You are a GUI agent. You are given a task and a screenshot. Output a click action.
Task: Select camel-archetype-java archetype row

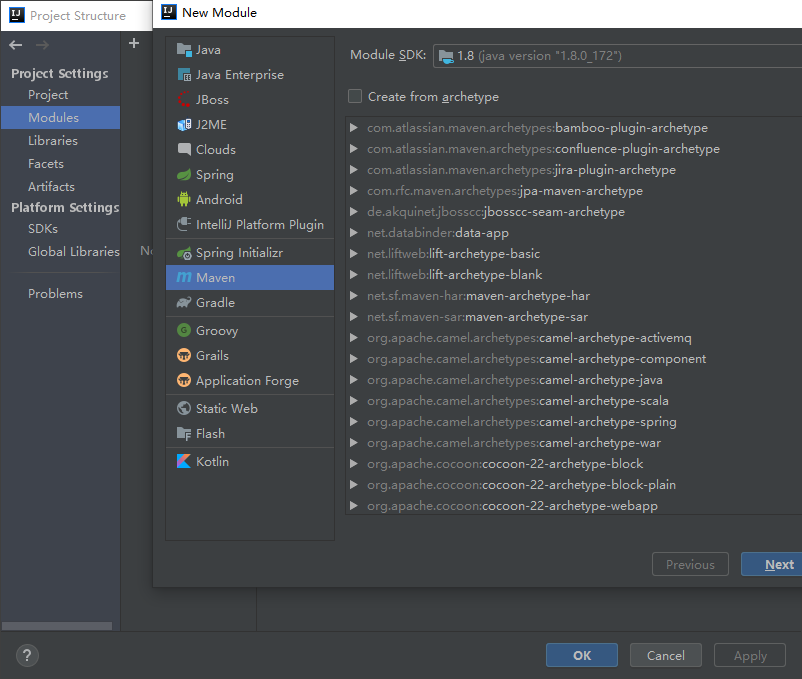[x=574, y=379]
